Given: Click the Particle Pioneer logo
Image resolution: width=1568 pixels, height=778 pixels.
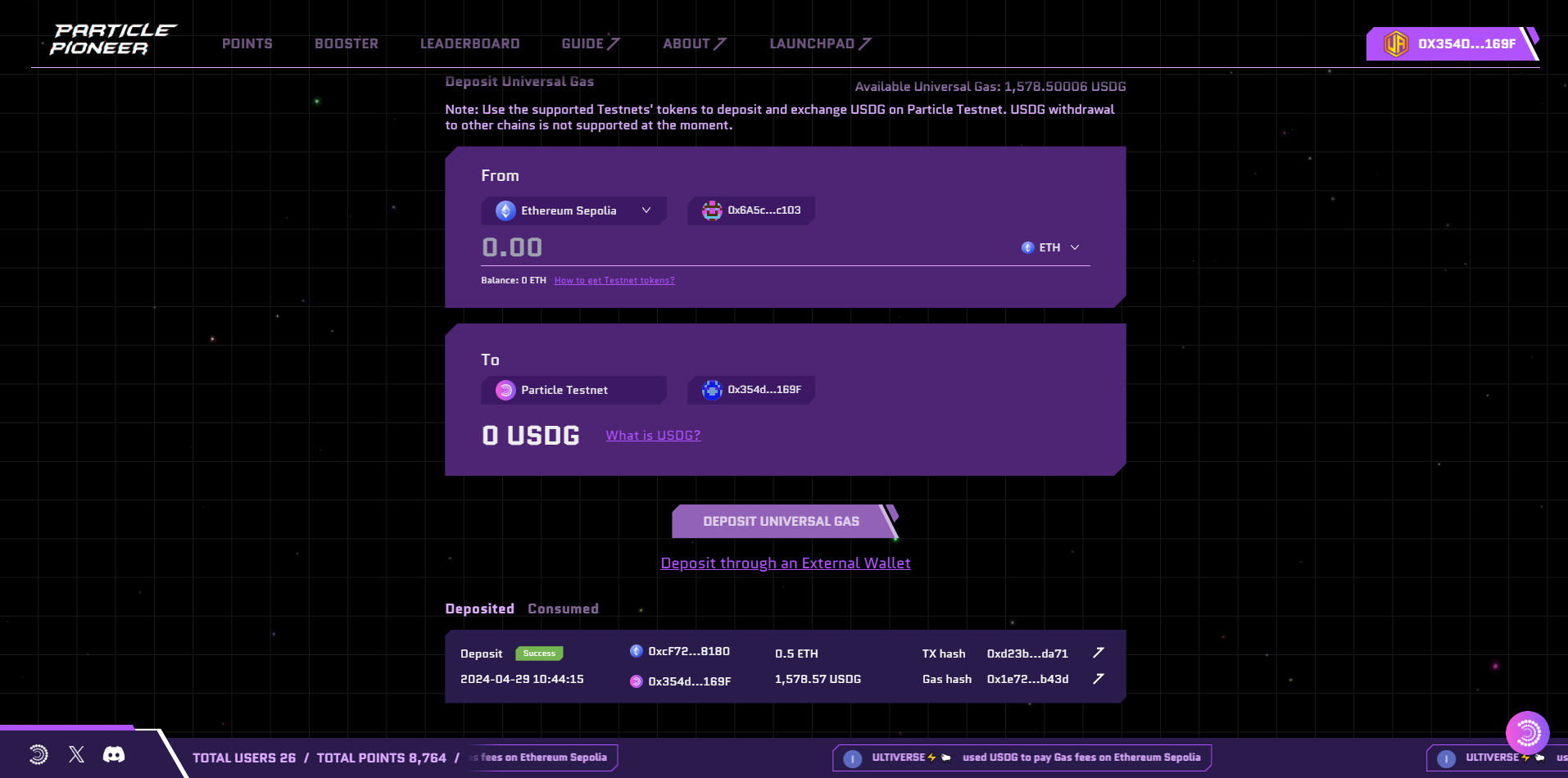Looking at the screenshot, I should (x=111, y=36).
